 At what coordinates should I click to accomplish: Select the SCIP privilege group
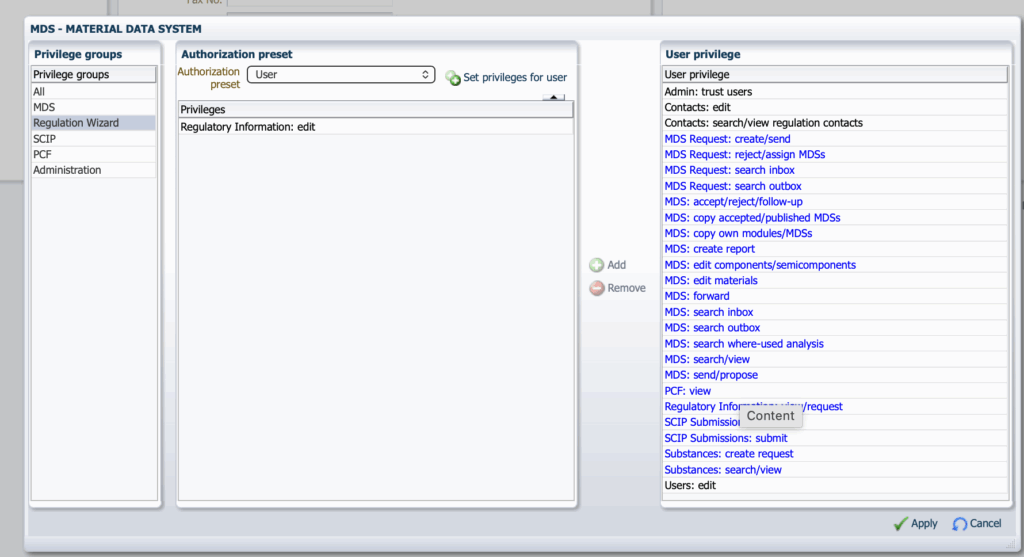[93, 138]
